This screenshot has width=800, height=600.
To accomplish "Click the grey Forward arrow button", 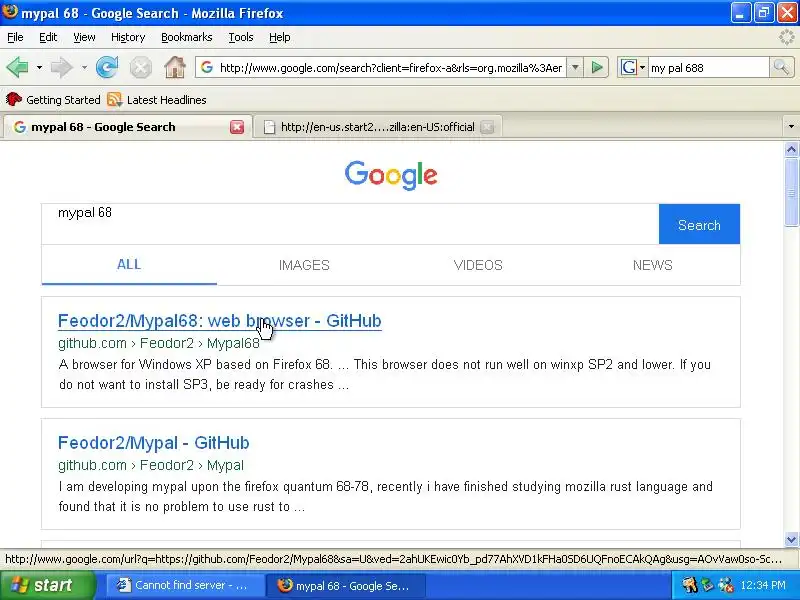I will coord(62,67).
